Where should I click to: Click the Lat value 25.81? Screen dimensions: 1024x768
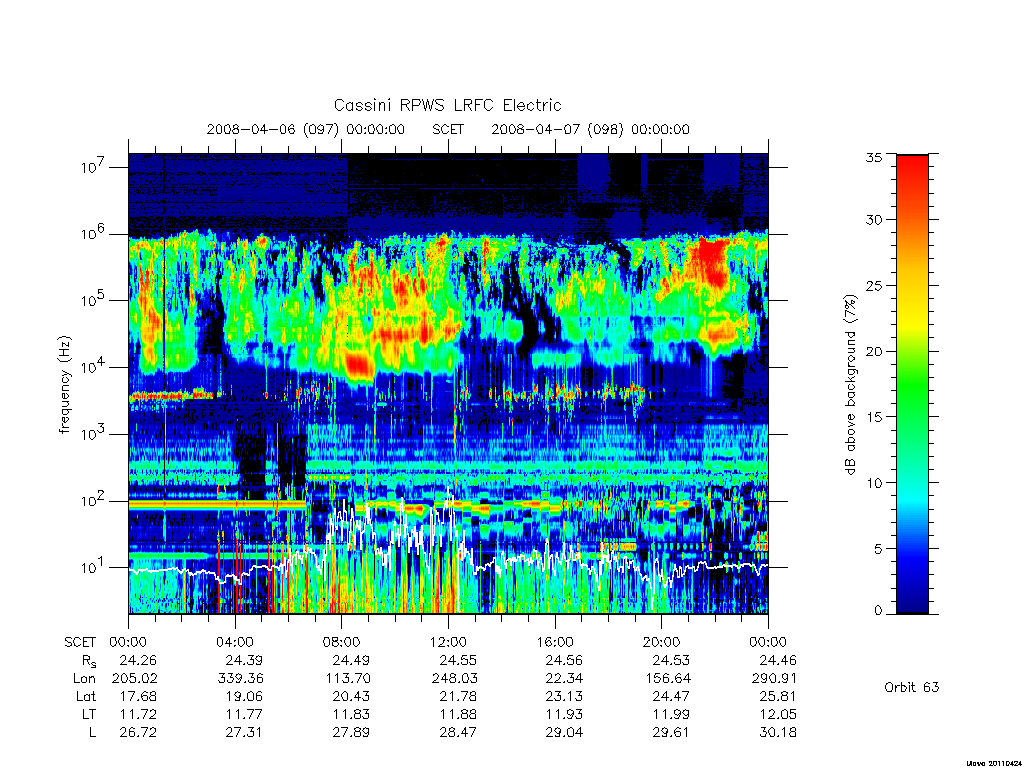tap(778, 696)
